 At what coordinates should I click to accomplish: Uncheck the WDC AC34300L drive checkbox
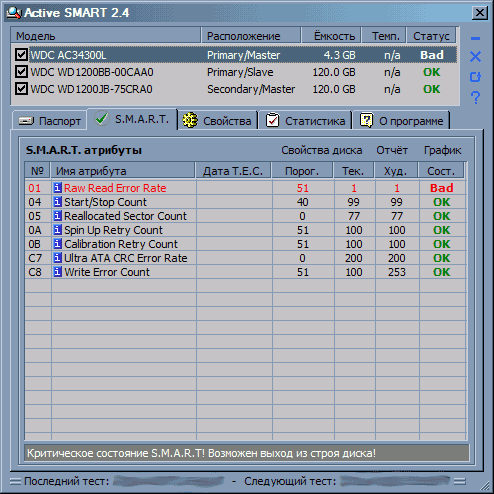tap(21, 55)
